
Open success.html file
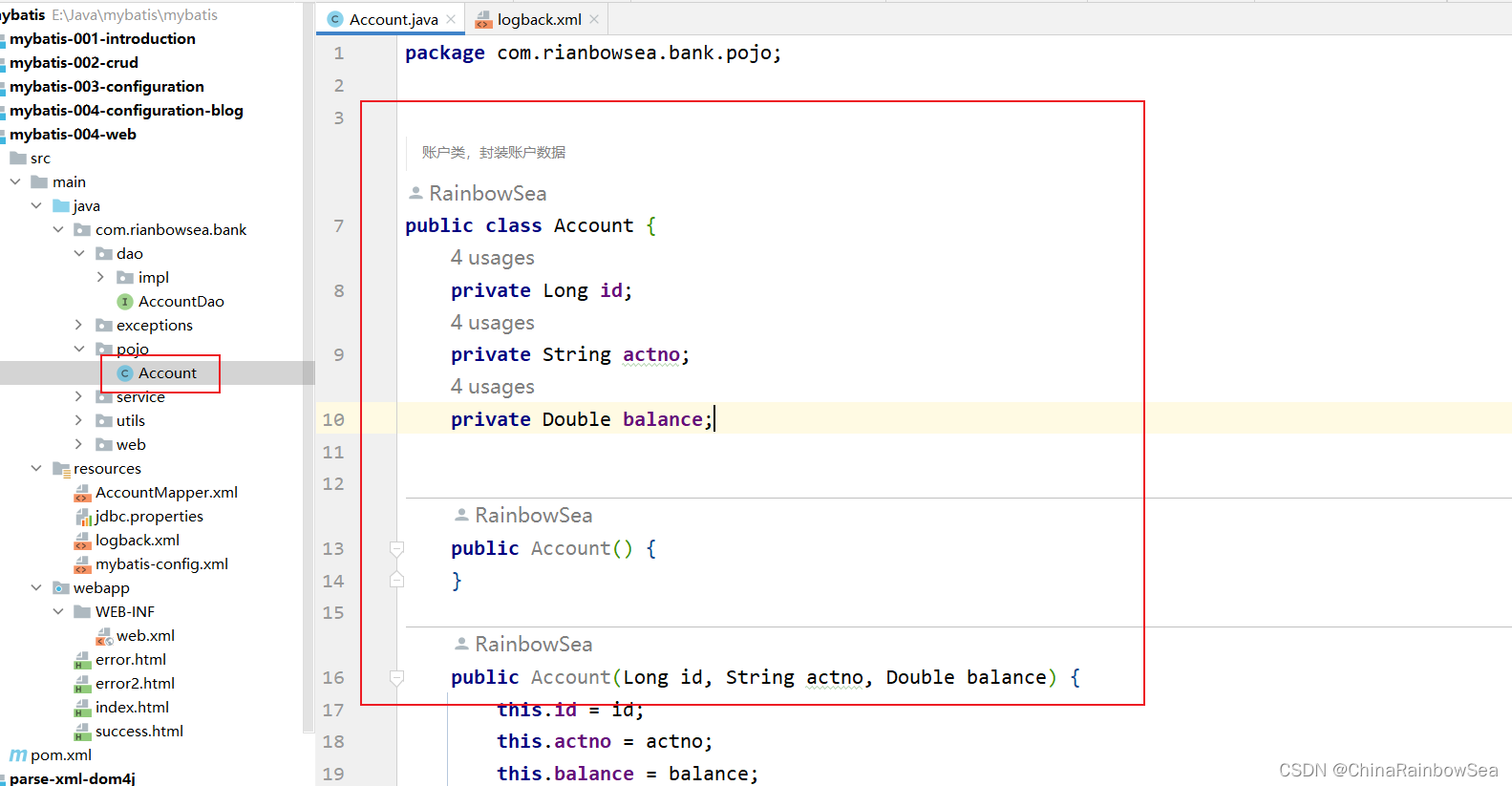139,732
